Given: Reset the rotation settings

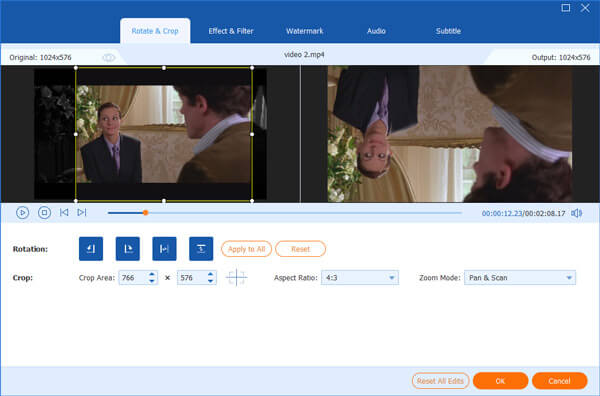Looking at the screenshot, I should click(x=300, y=249).
